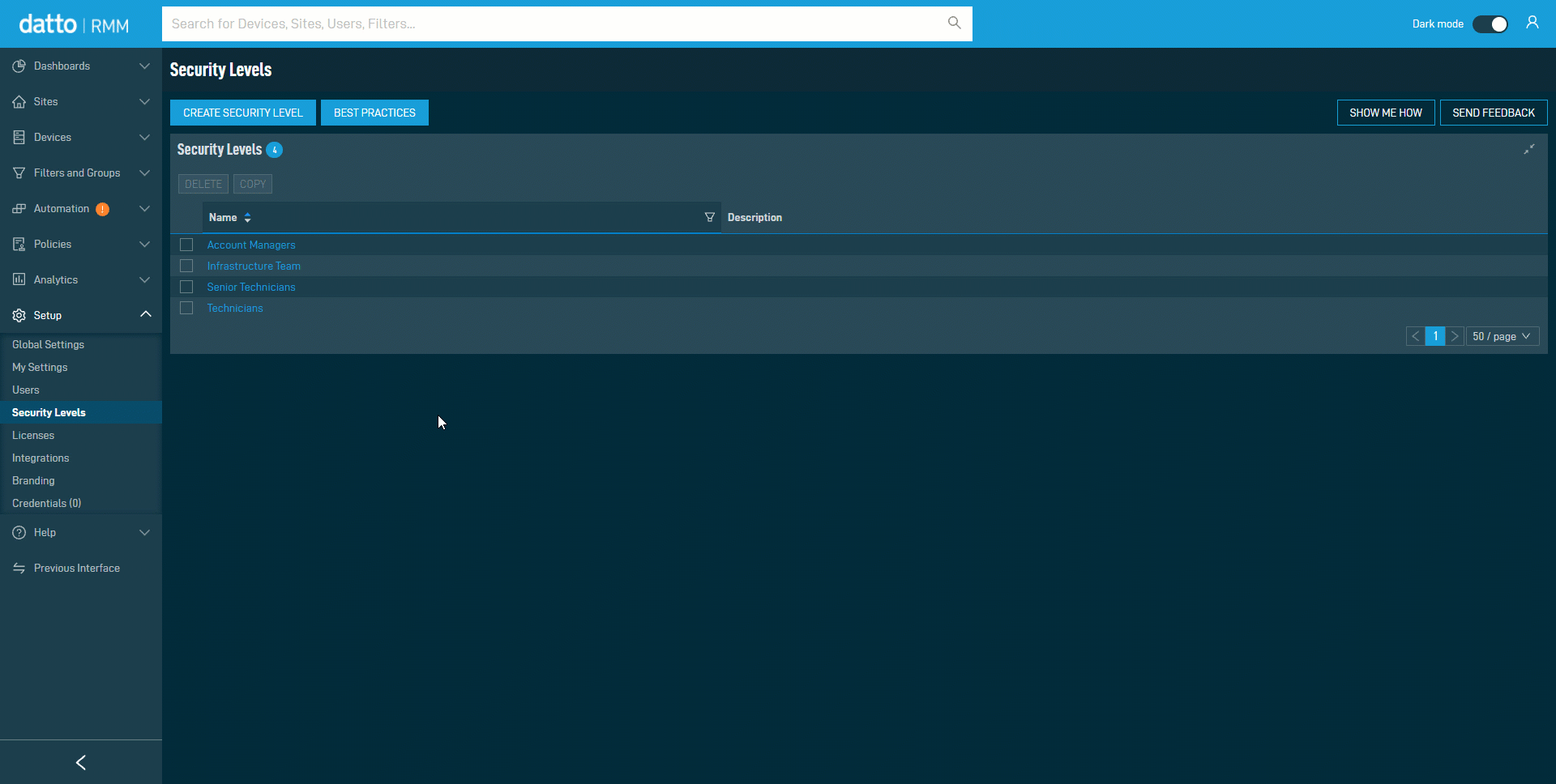
Task: Click SHOW ME HOW button
Action: coord(1386,113)
